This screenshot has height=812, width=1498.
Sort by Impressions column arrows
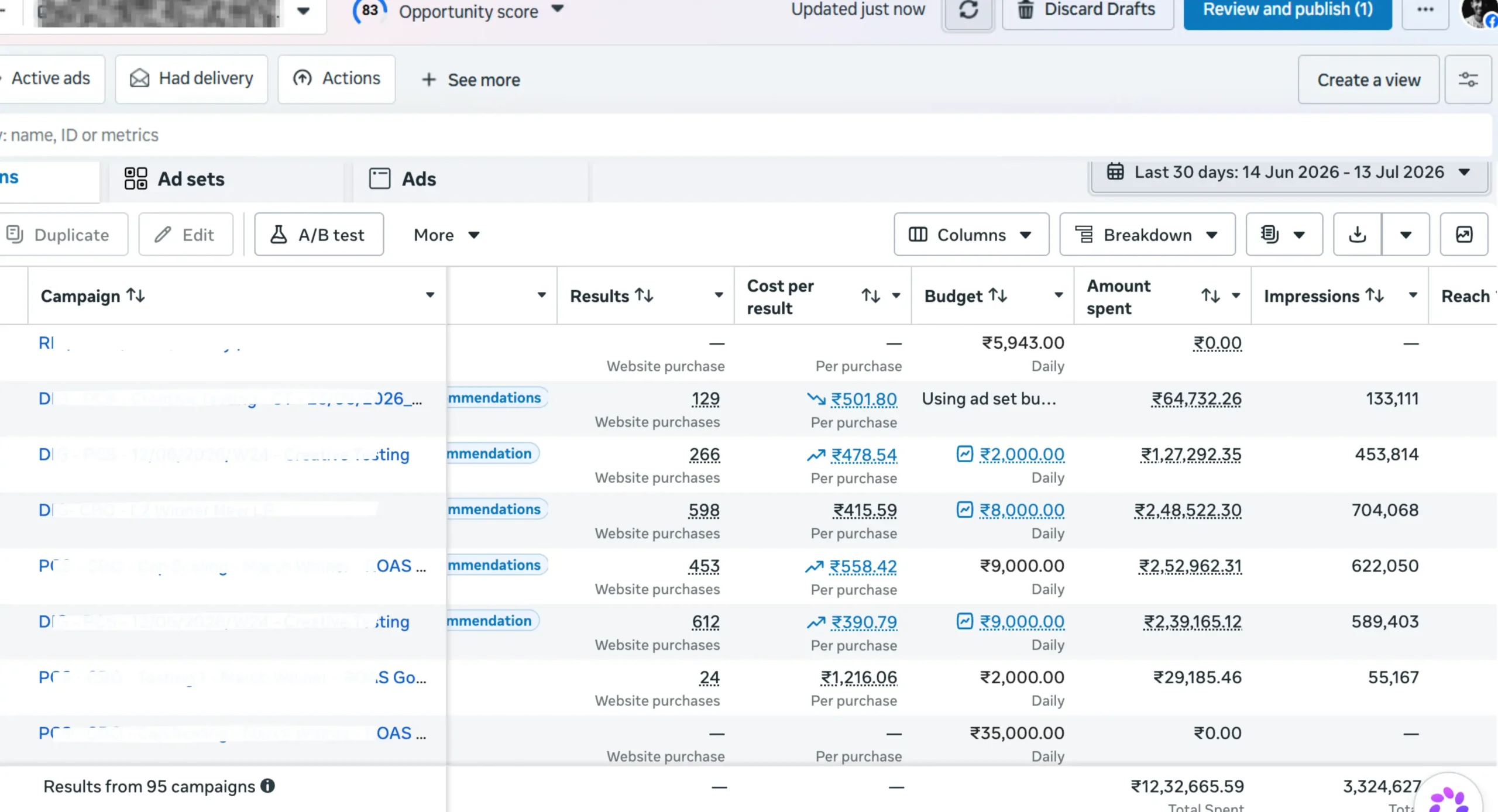[1375, 295]
